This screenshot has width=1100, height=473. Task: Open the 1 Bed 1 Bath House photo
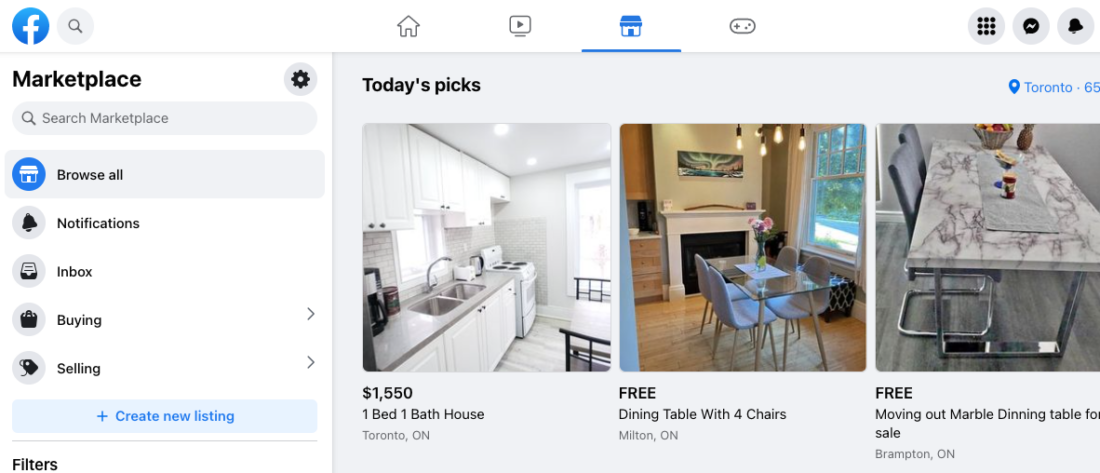[487, 247]
